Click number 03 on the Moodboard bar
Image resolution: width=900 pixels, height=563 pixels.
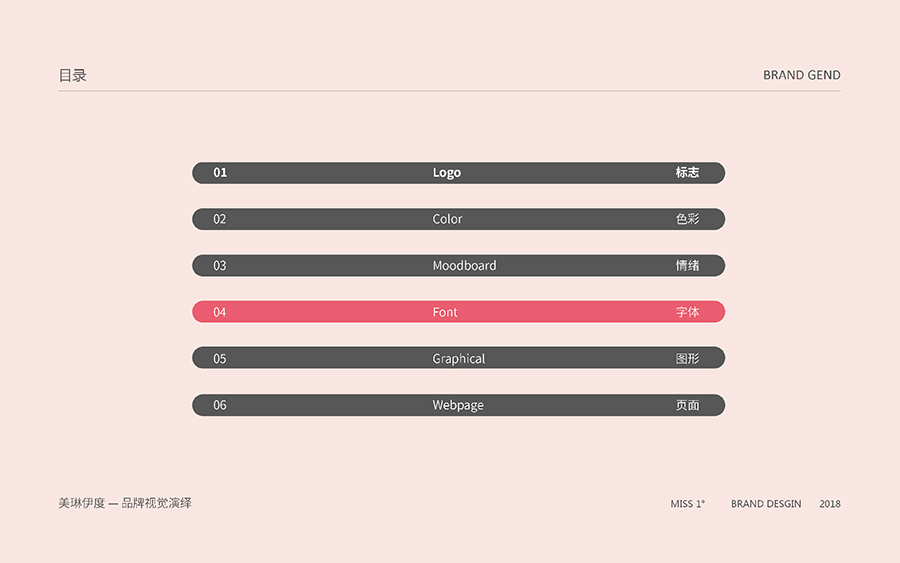tap(220, 266)
